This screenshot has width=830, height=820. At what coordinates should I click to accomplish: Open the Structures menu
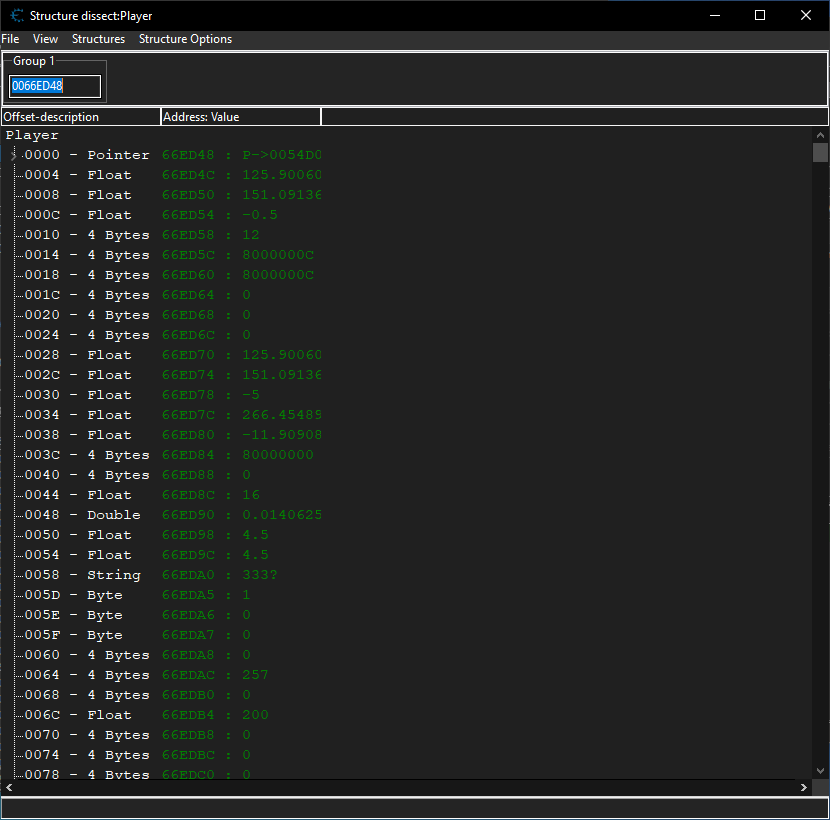click(x=98, y=39)
